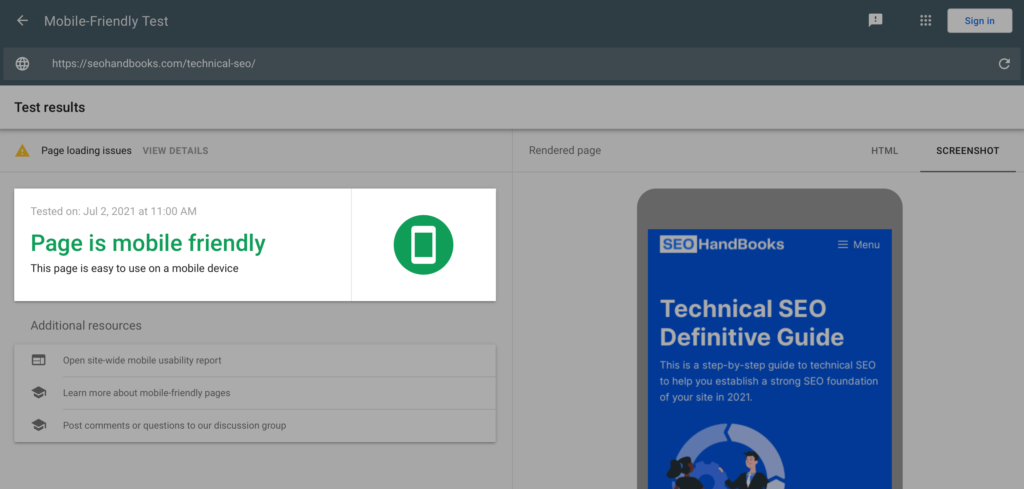Click the tested URL input field
The width and height of the screenshot is (1024, 489).
click(x=512, y=64)
